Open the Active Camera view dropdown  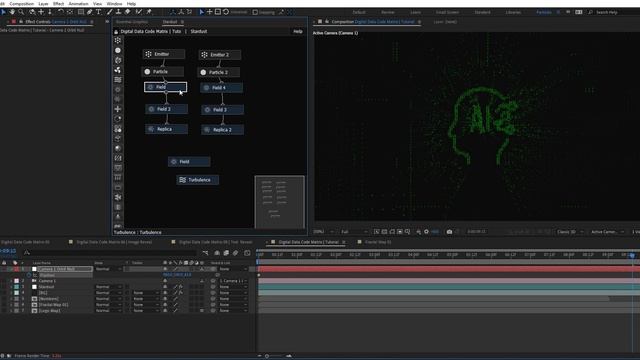coord(607,232)
